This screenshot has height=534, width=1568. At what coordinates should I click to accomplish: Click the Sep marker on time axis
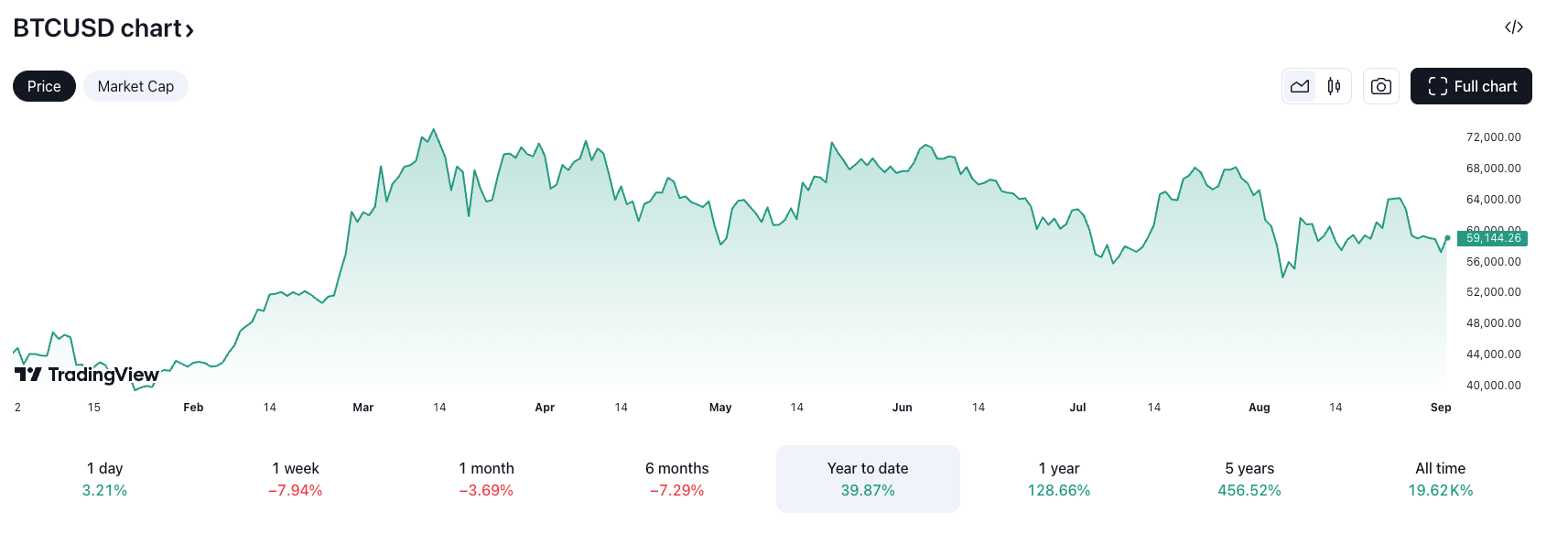point(1440,408)
